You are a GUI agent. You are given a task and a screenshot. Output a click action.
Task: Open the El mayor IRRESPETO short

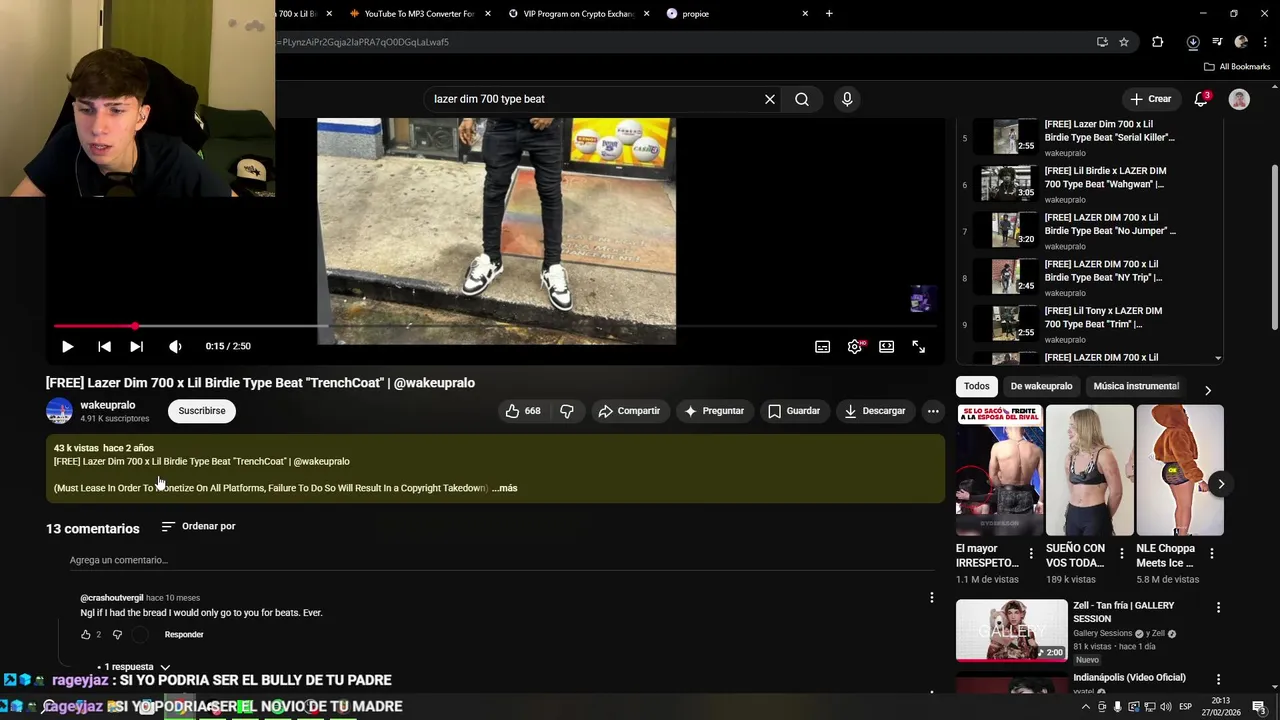coord(999,470)
